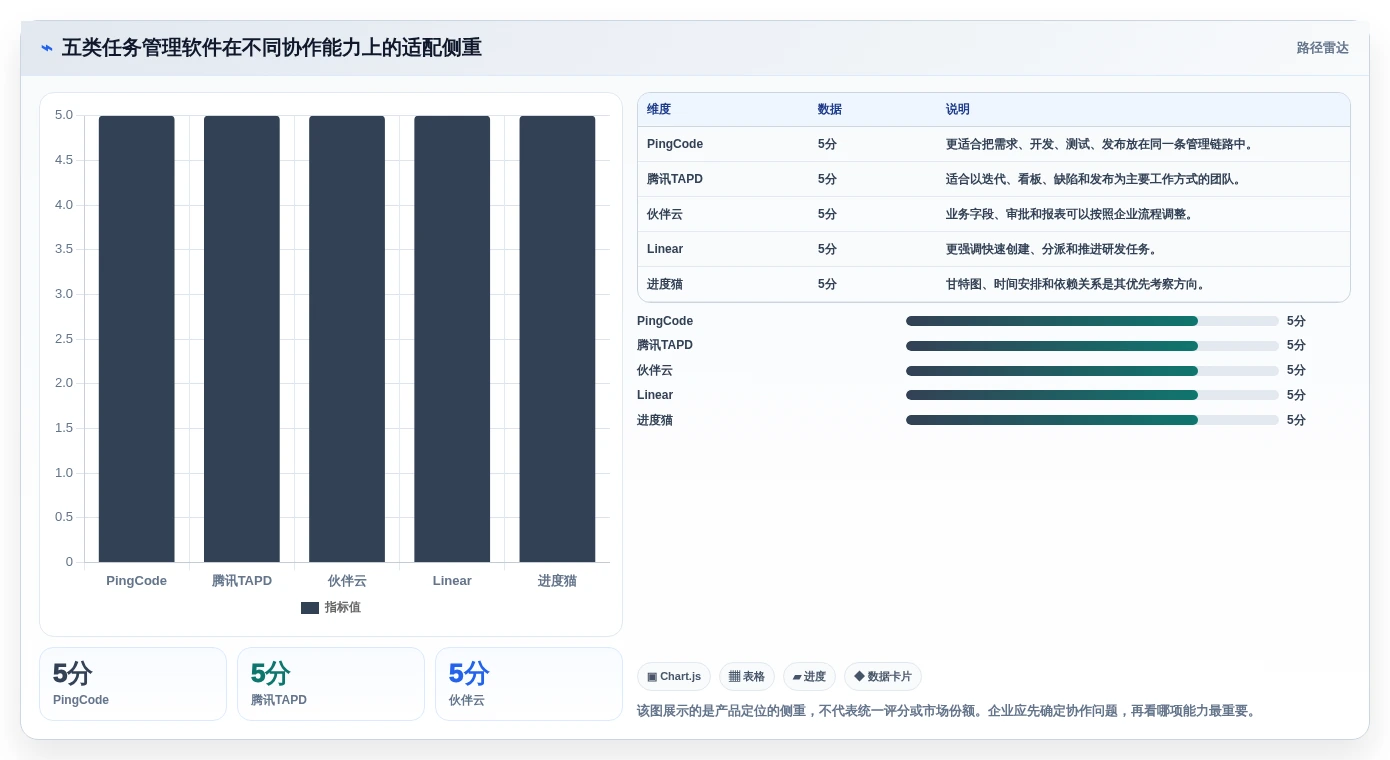1390x760 pixels.
Task: Select the Linear bar in the chart
Action: point(452,339)
